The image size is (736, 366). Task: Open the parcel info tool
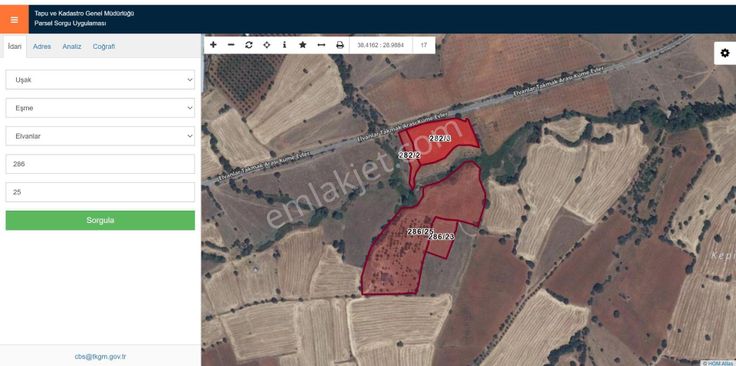(x=284, y=45)
